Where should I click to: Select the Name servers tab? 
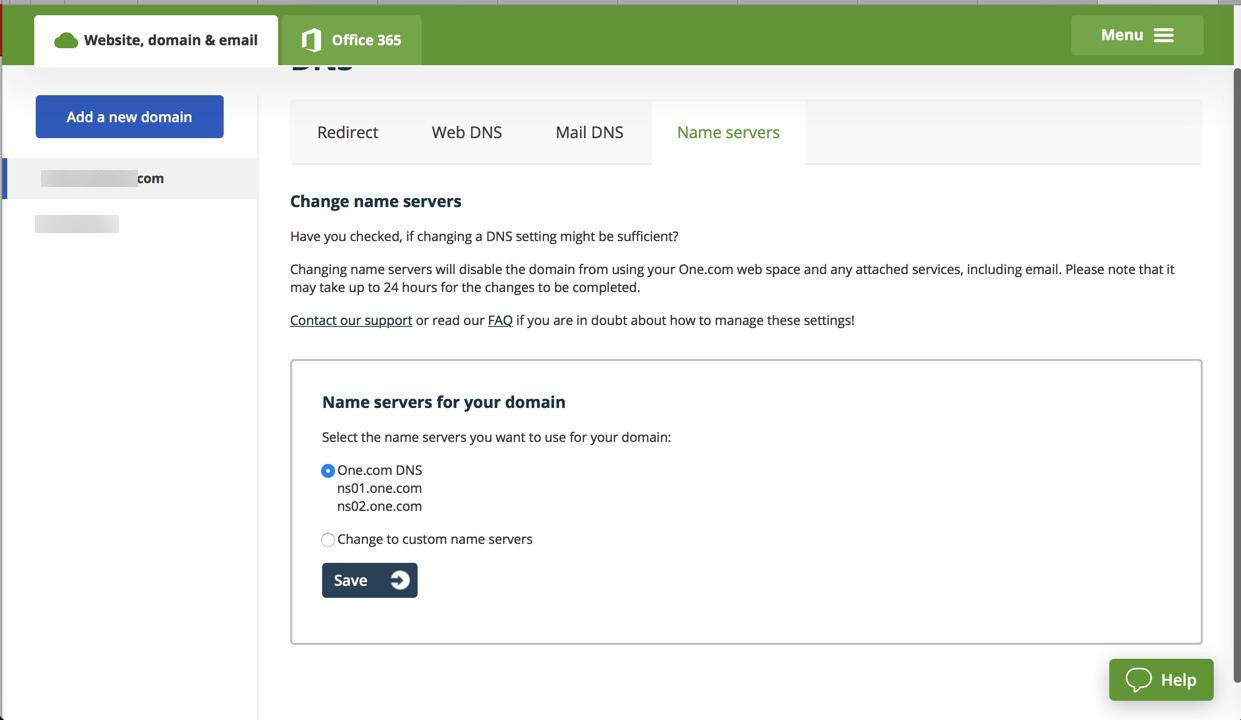pos(728,132)
